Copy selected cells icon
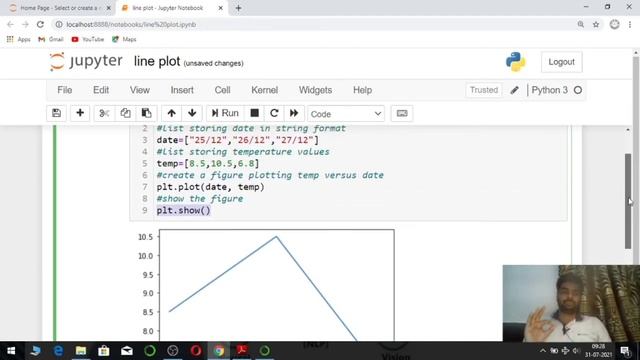This screenshot has height=360, width=640. point(125,113)
